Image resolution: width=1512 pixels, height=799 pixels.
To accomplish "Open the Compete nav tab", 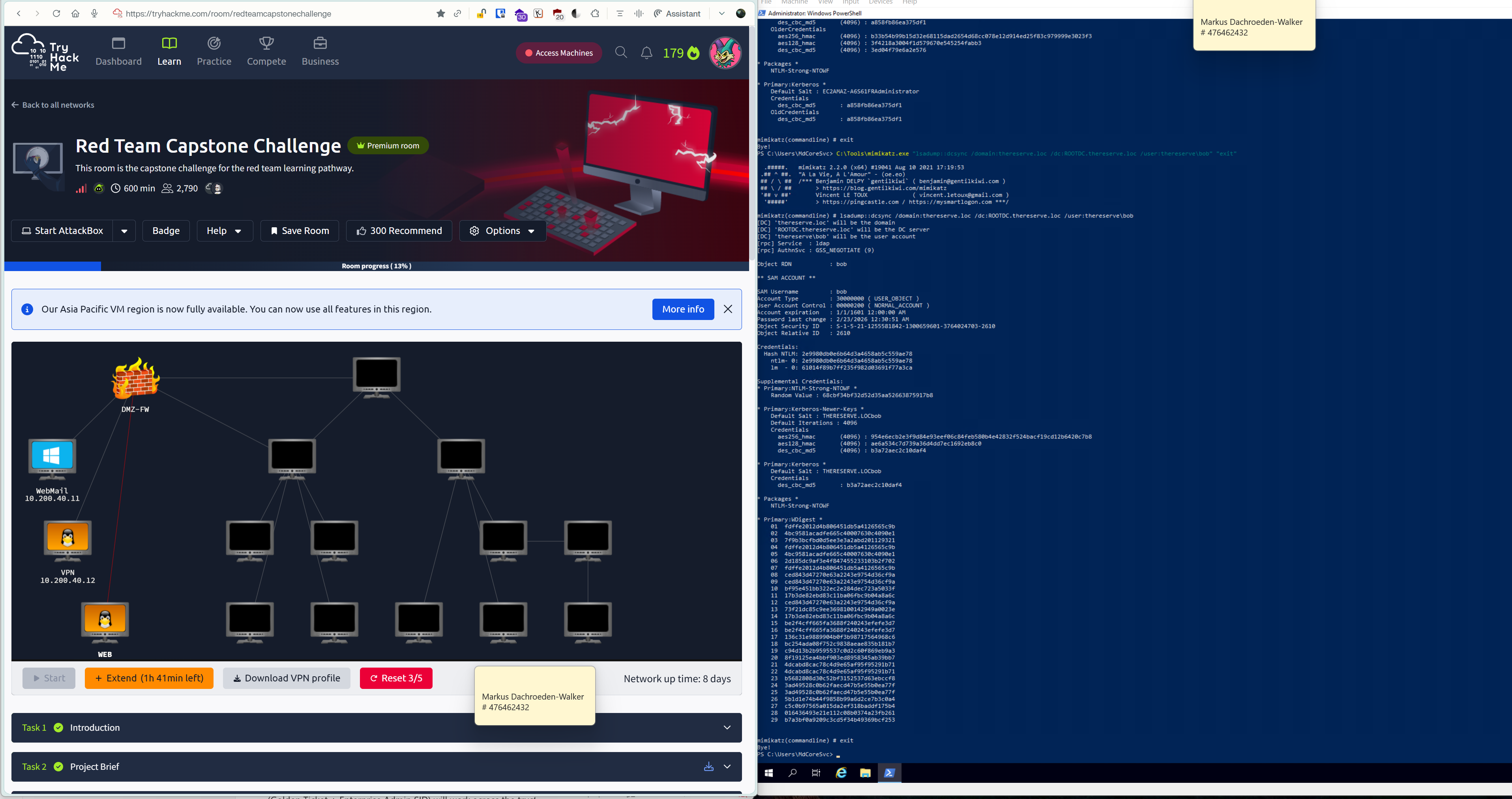I will tap(266, 52).
